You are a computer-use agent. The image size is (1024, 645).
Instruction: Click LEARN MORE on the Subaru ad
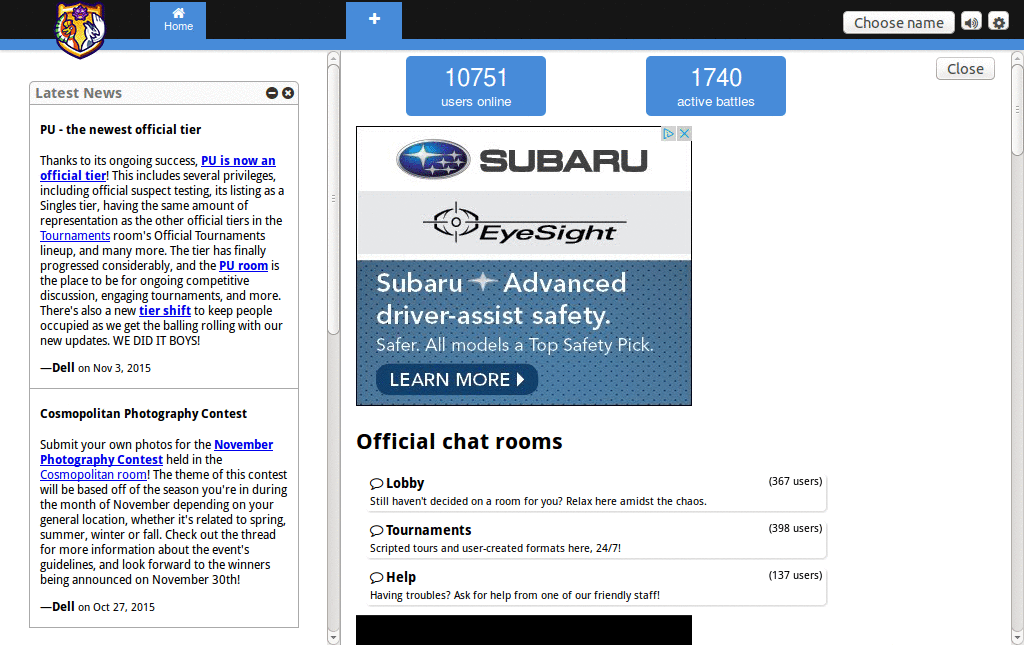click(456, 379)
